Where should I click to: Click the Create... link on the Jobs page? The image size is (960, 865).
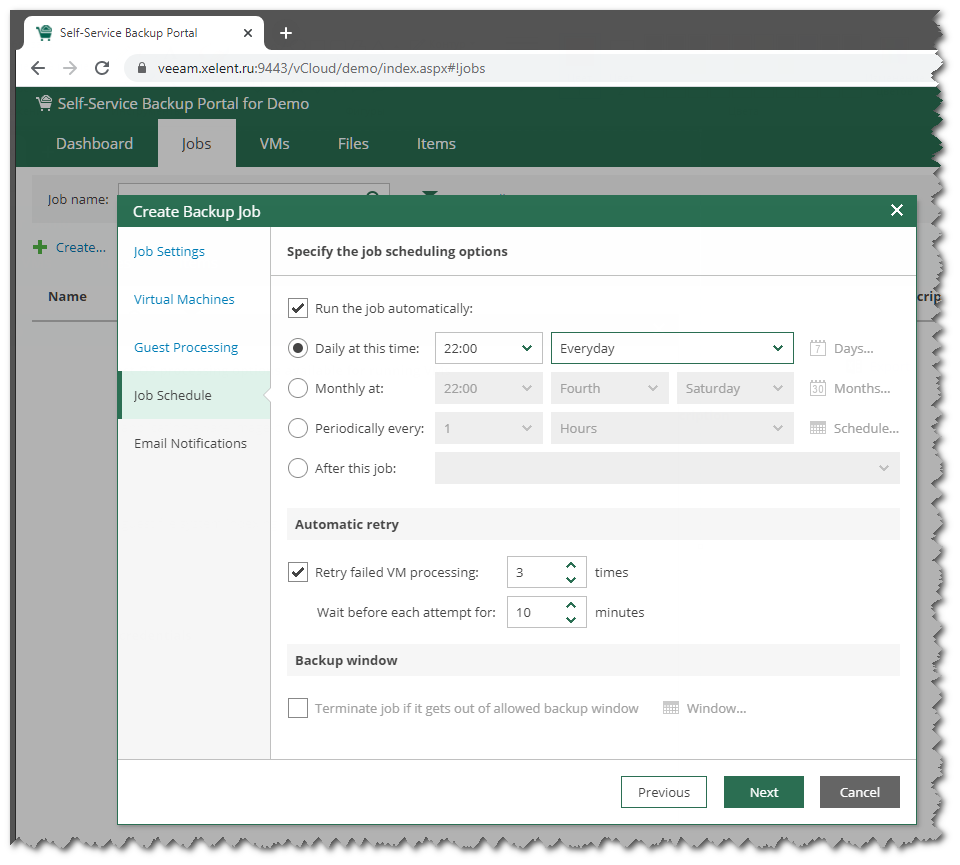click(81, 247)
